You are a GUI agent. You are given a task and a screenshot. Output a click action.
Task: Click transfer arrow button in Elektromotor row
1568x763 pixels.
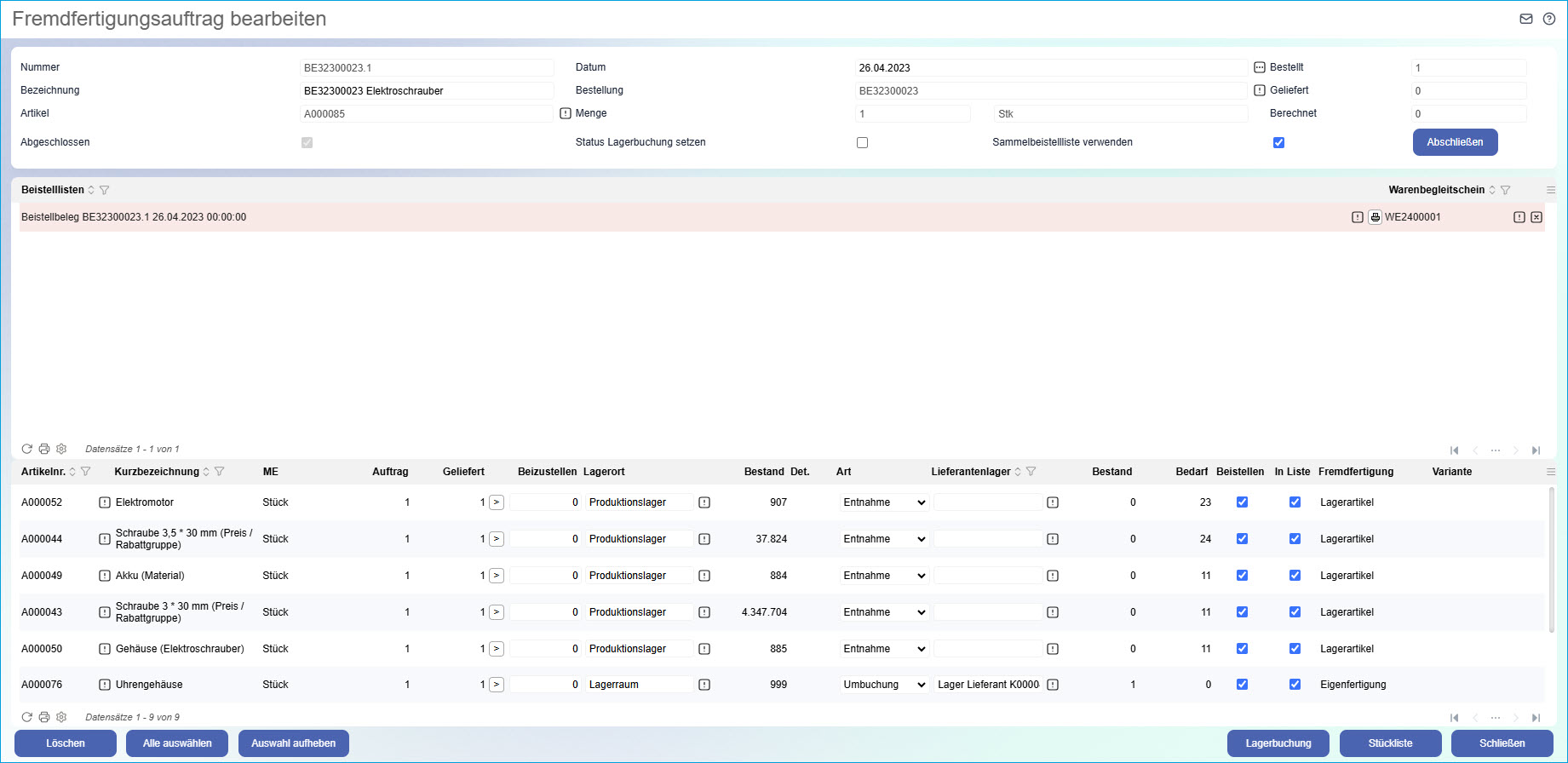[497, 502]
